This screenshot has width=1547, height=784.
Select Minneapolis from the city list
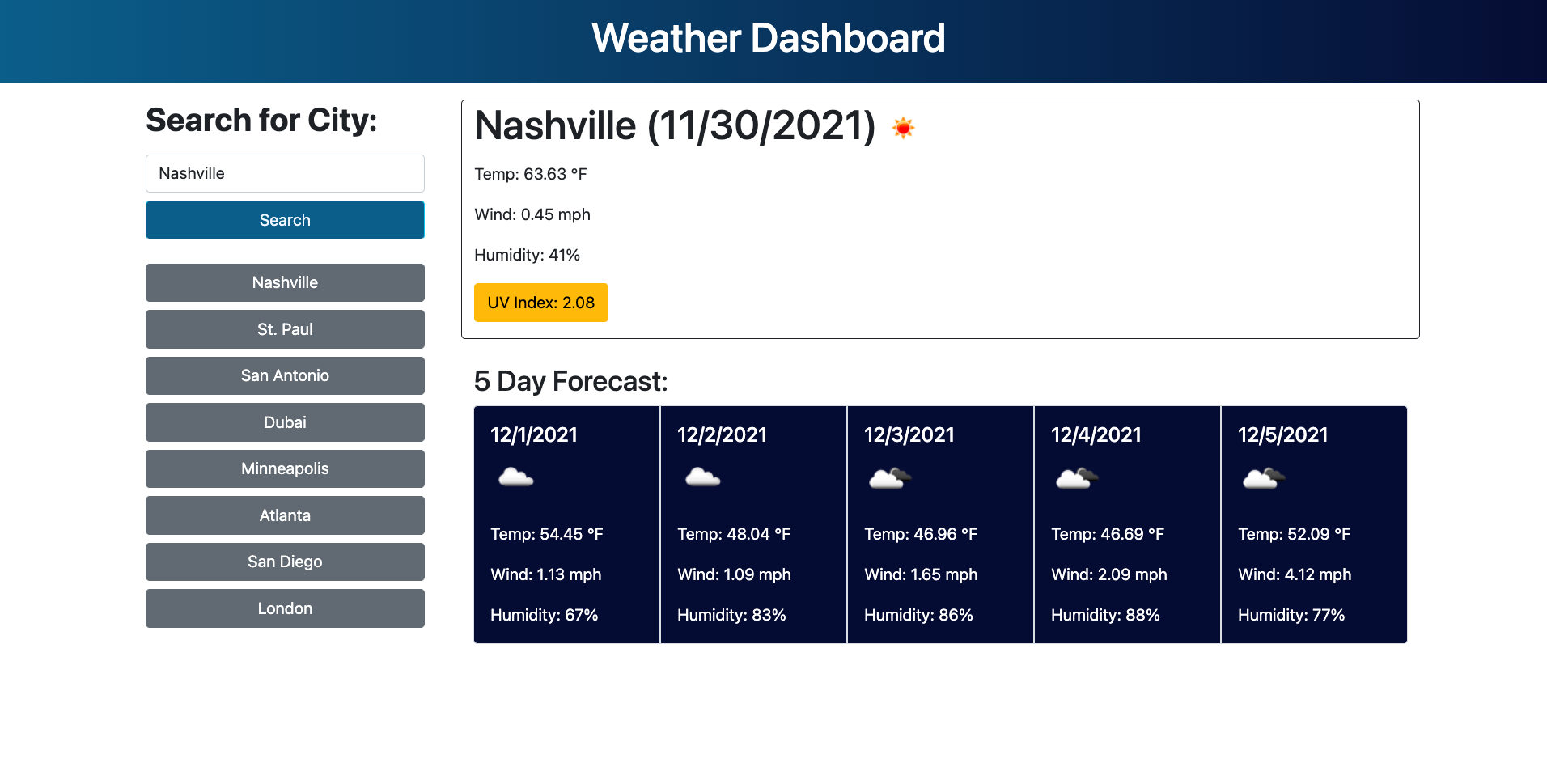point(285,468)
